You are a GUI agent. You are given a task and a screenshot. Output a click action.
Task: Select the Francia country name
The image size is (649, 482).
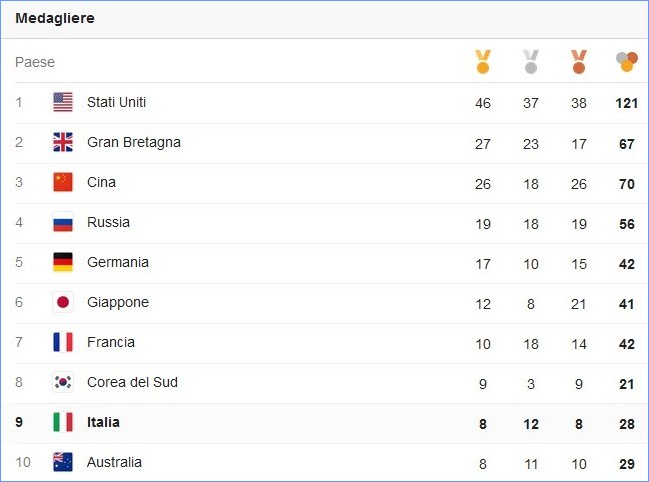pyautogui.click(x=111, y=342)
